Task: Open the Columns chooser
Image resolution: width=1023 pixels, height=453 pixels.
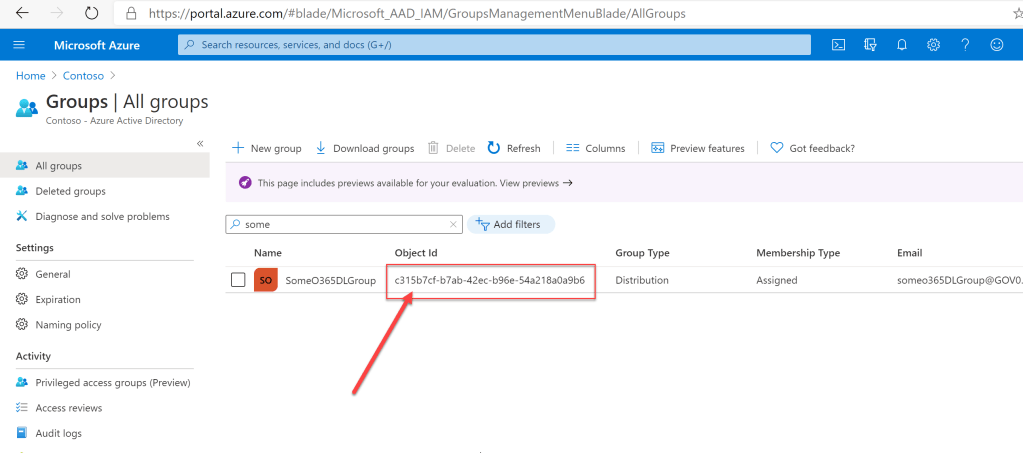Action: pyautogui.click(x=595, y=148)
